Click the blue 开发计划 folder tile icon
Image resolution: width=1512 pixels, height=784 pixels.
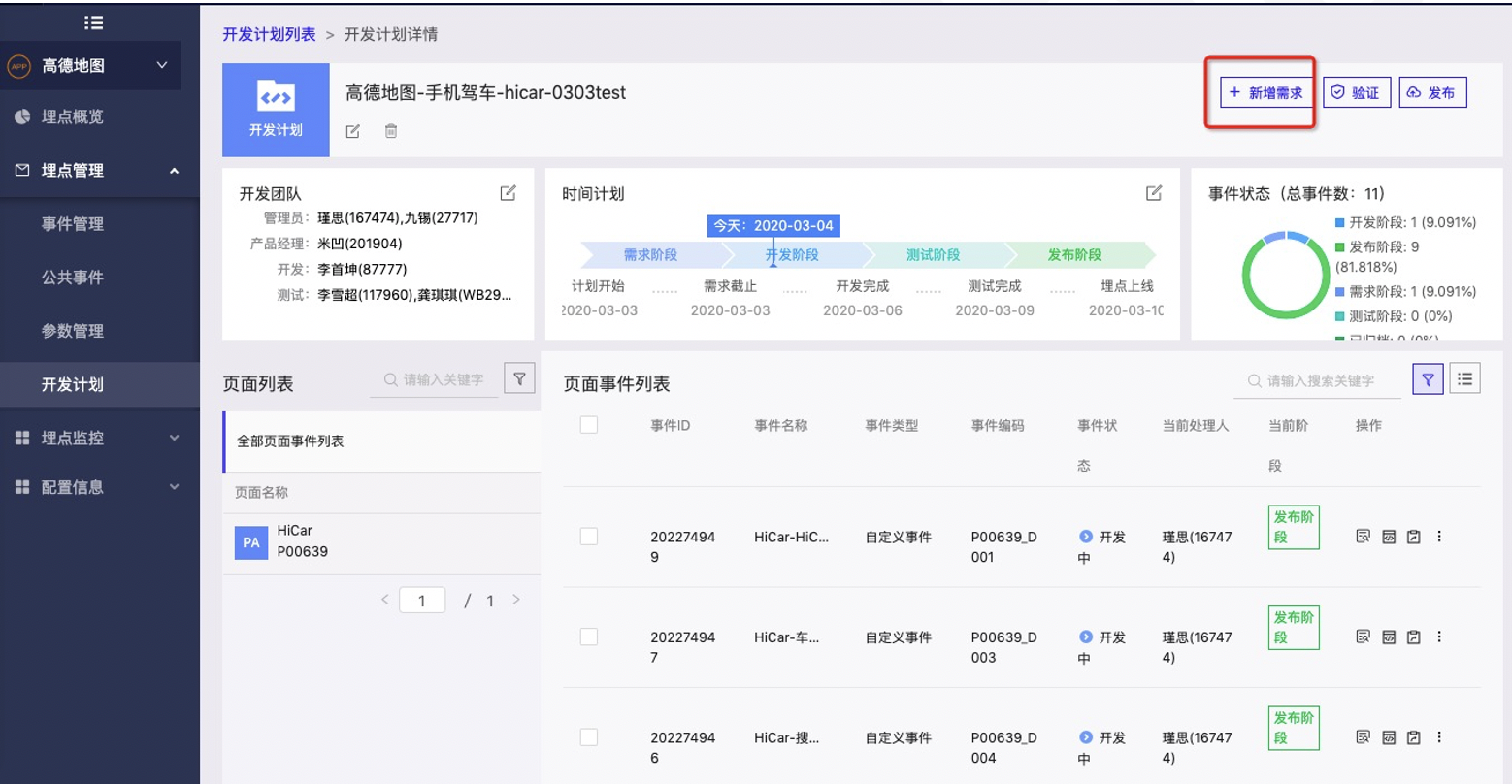[x=276, y=110]
